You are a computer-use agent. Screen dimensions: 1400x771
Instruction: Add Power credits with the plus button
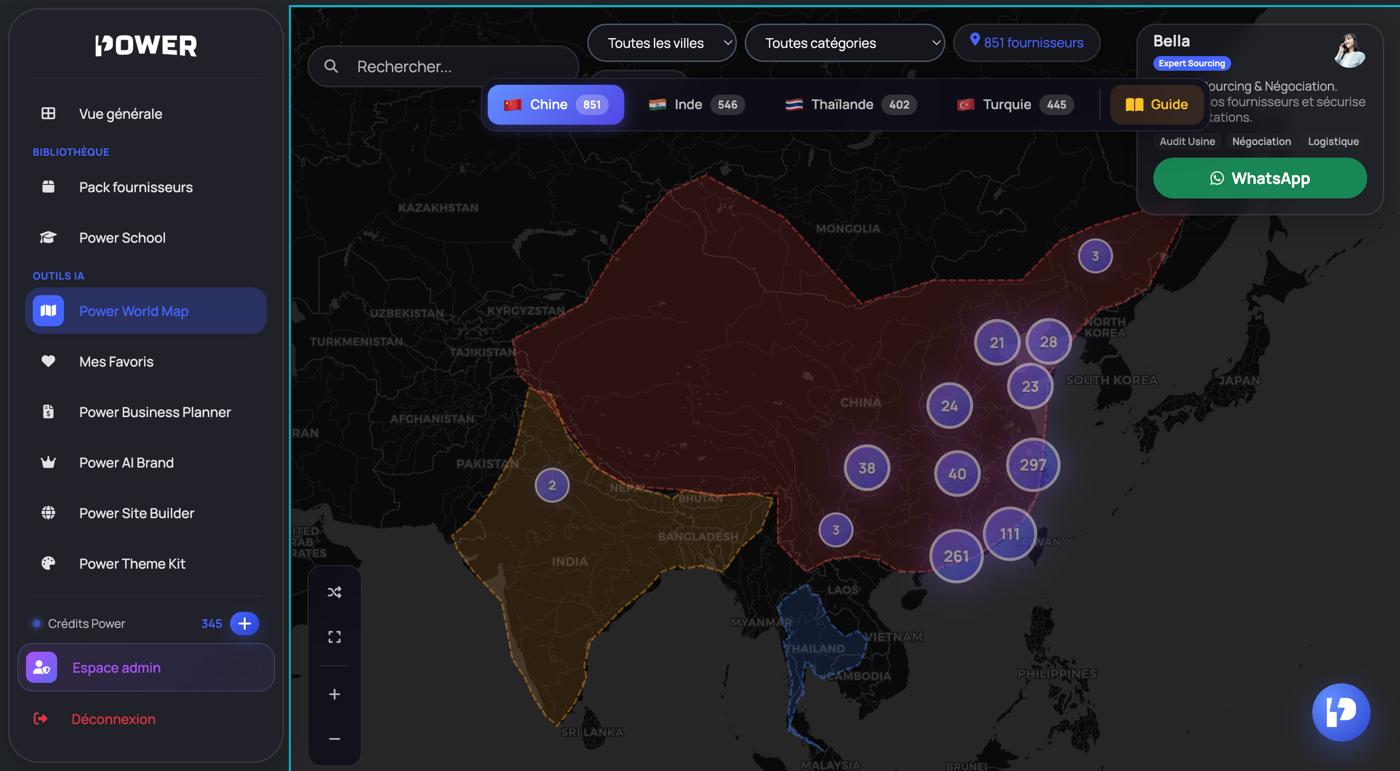244,623
